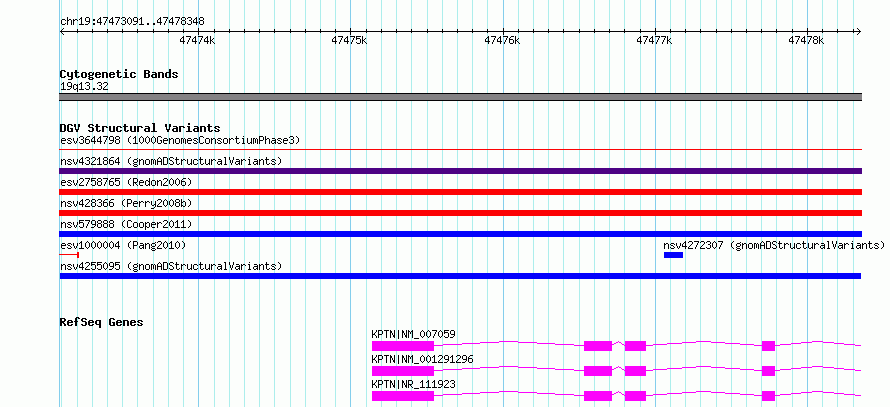
Task: Click the red nsv428366 variant bar
Action: 460,213
